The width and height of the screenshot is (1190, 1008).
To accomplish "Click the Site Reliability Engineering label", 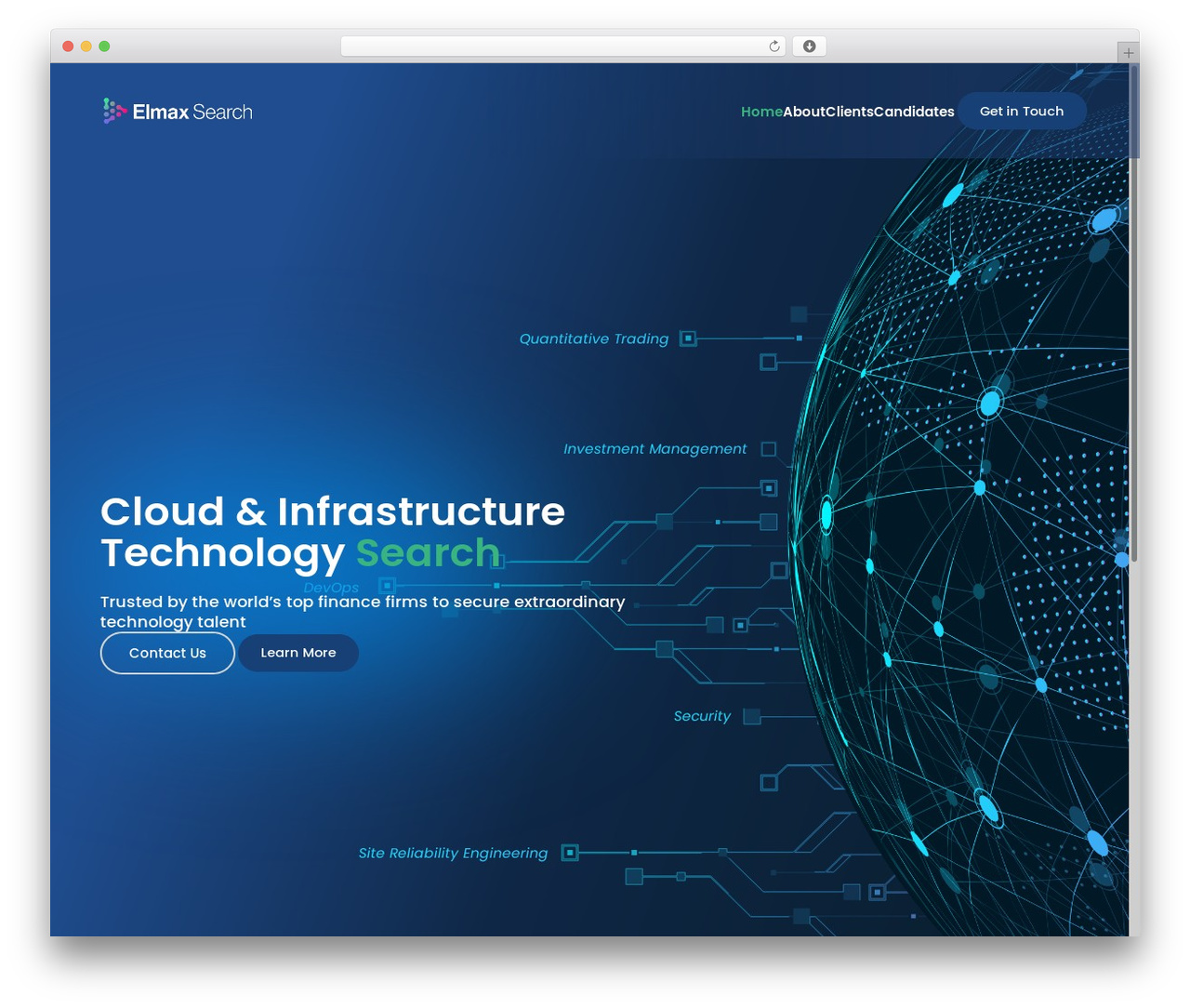I will [453, 853].
